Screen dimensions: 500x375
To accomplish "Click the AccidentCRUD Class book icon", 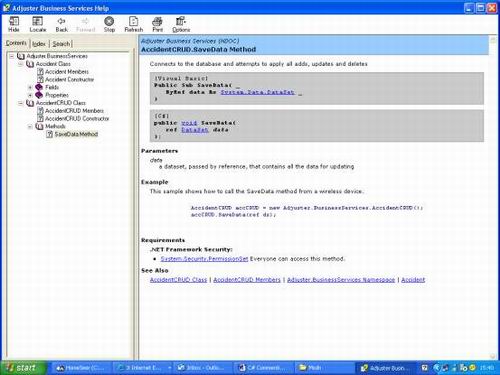I will point(30,103).
